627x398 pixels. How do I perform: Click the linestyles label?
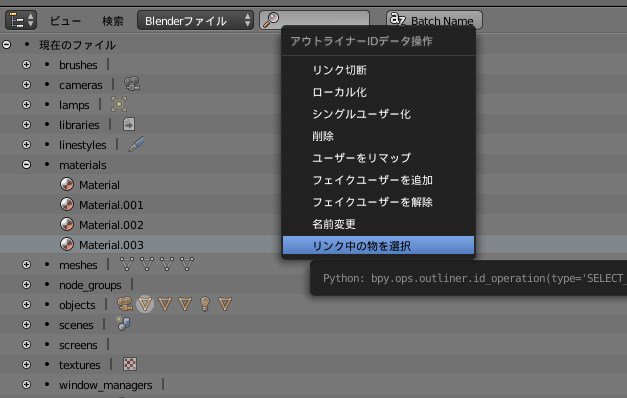[82, 145]
